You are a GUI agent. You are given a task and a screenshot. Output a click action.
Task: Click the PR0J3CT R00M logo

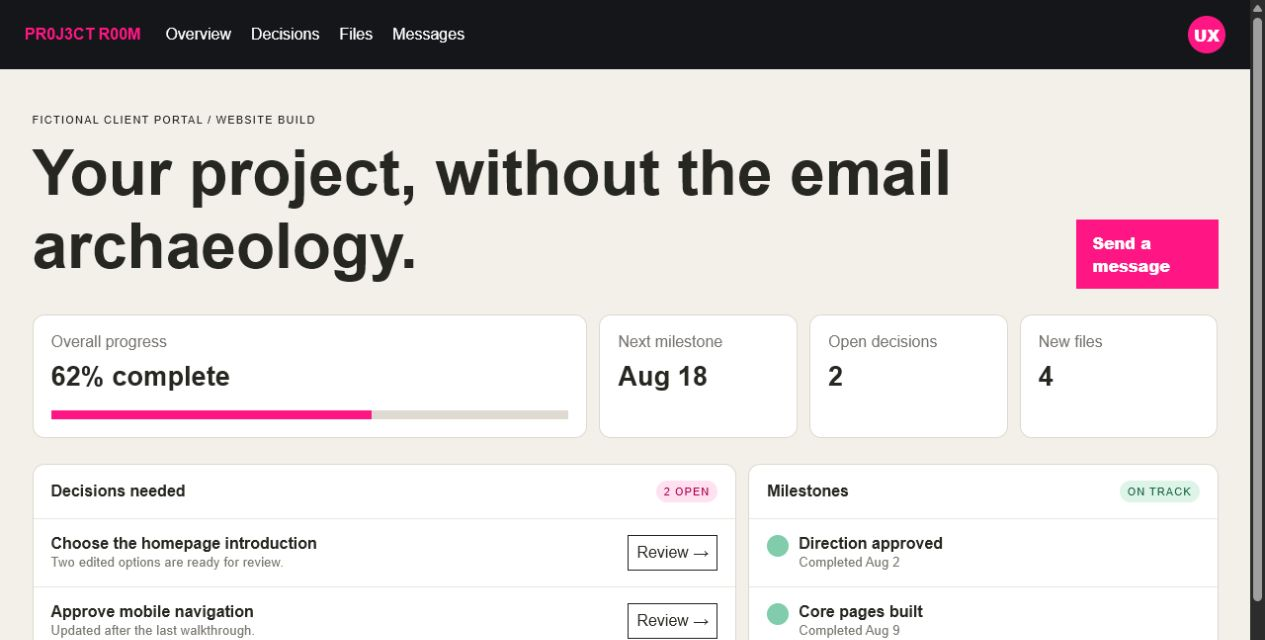[x=83, y=34]
